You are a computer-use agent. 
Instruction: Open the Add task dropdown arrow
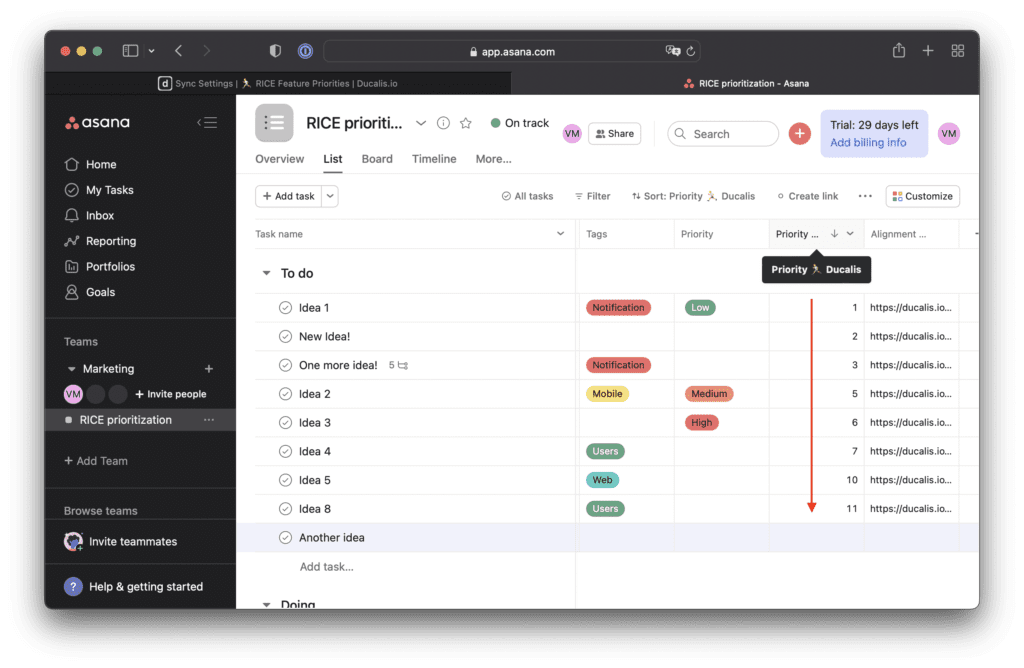[330, 196]
